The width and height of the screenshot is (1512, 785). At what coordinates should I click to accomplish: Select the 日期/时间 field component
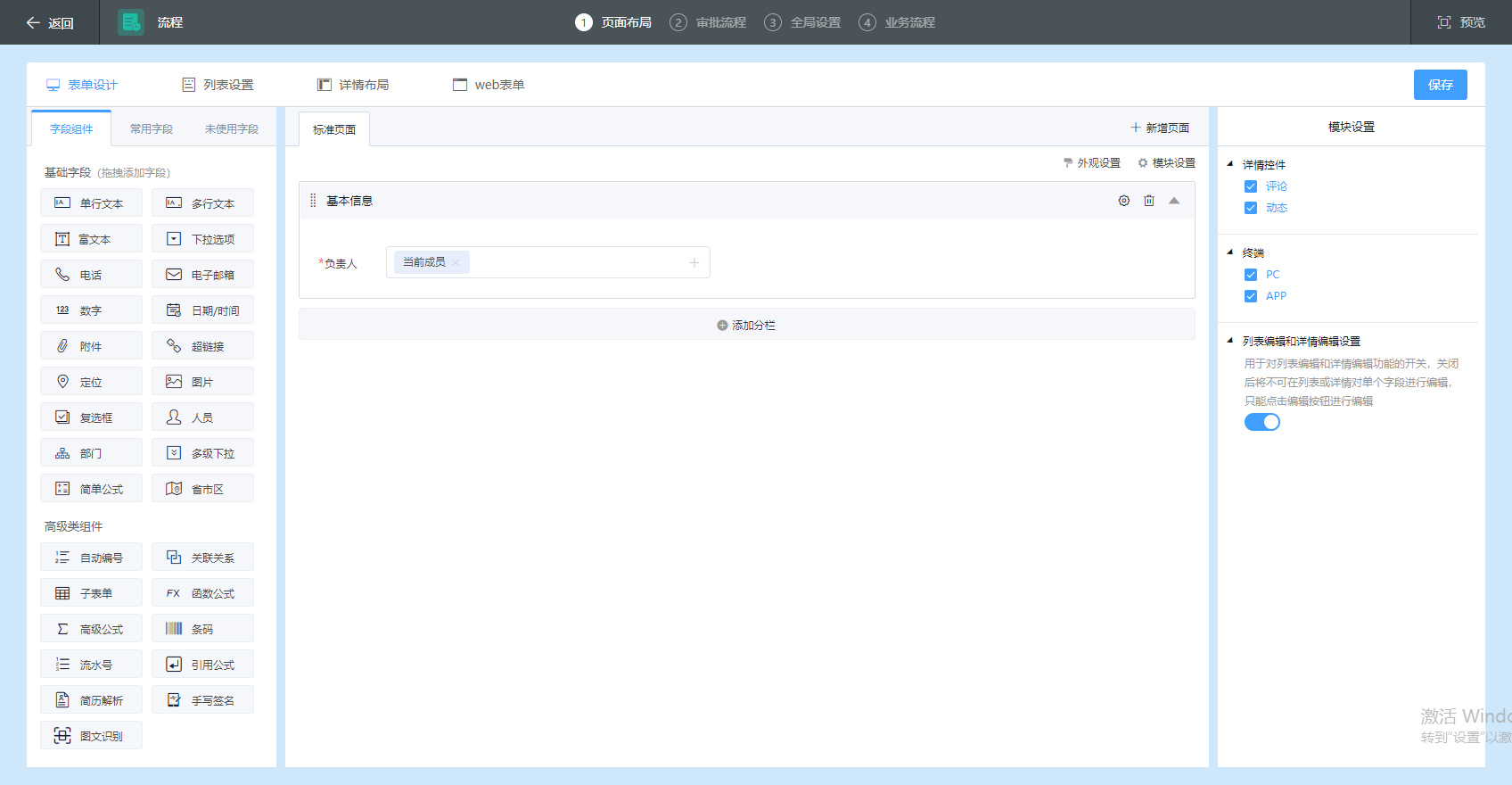[202, 310]
